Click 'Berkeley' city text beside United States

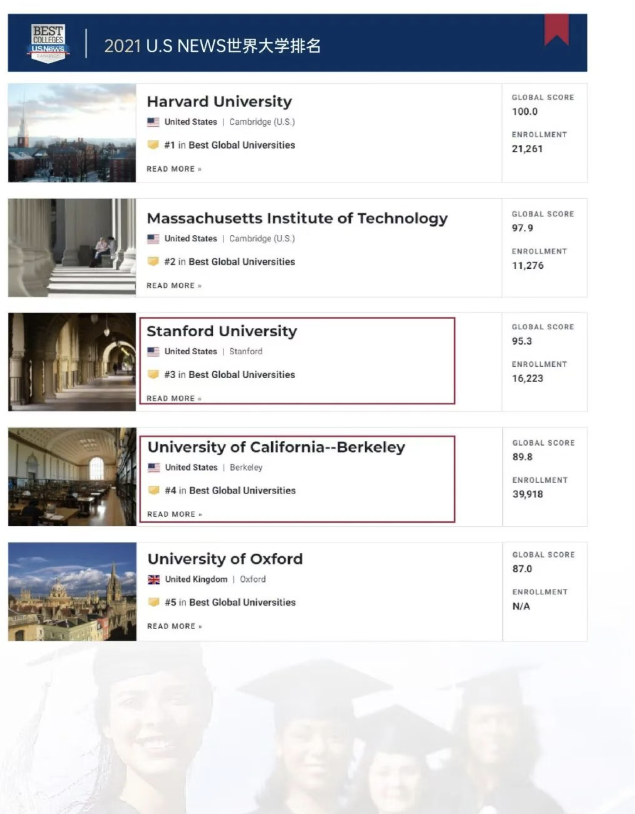246,468
